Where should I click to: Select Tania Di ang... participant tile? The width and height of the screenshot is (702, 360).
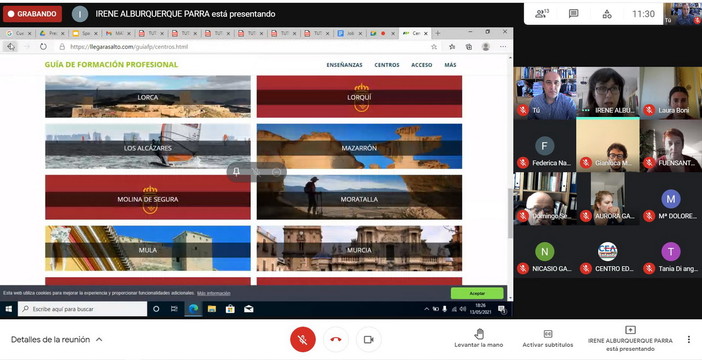pos(671,252)
